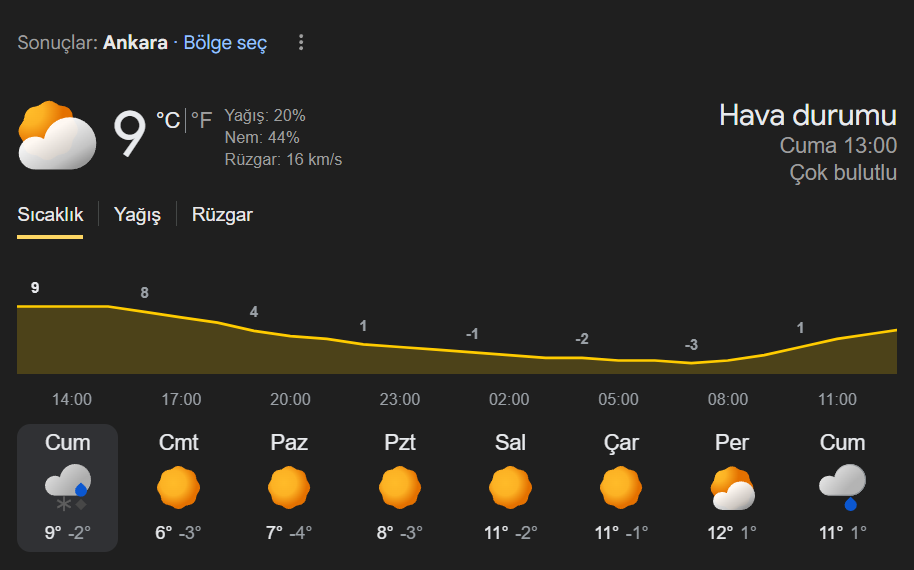
Task: Select the Sıcaklık tab
Action: click(50, 215)
